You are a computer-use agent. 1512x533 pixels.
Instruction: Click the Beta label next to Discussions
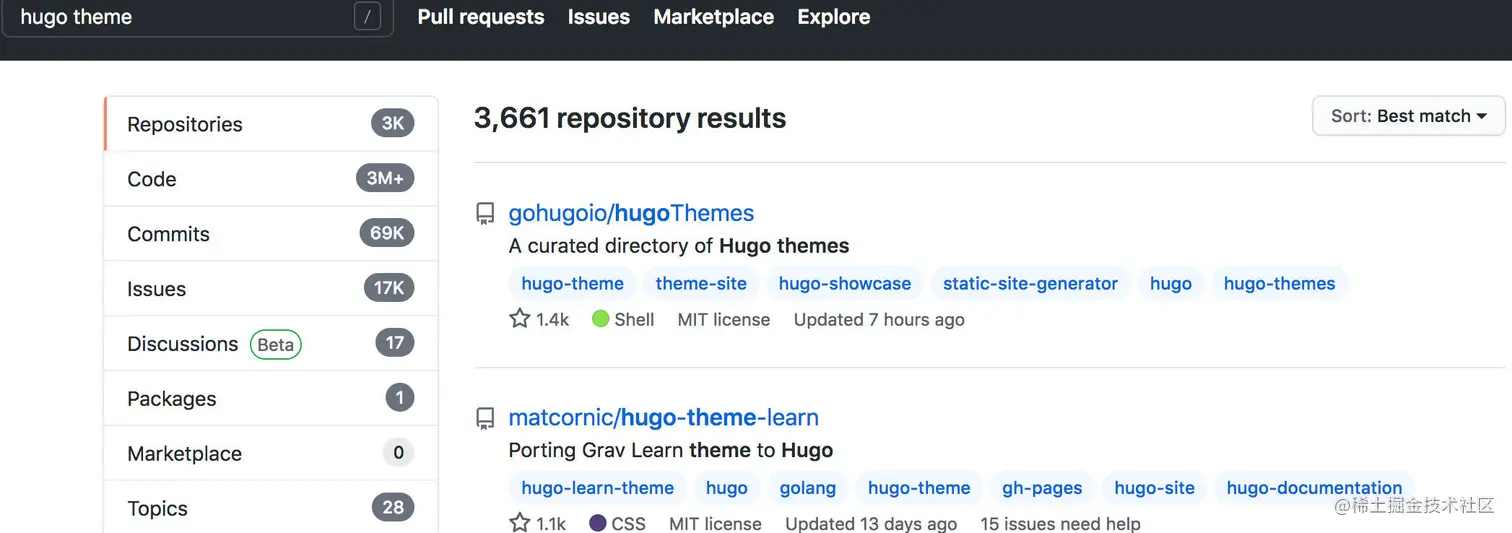click(275, 344)
